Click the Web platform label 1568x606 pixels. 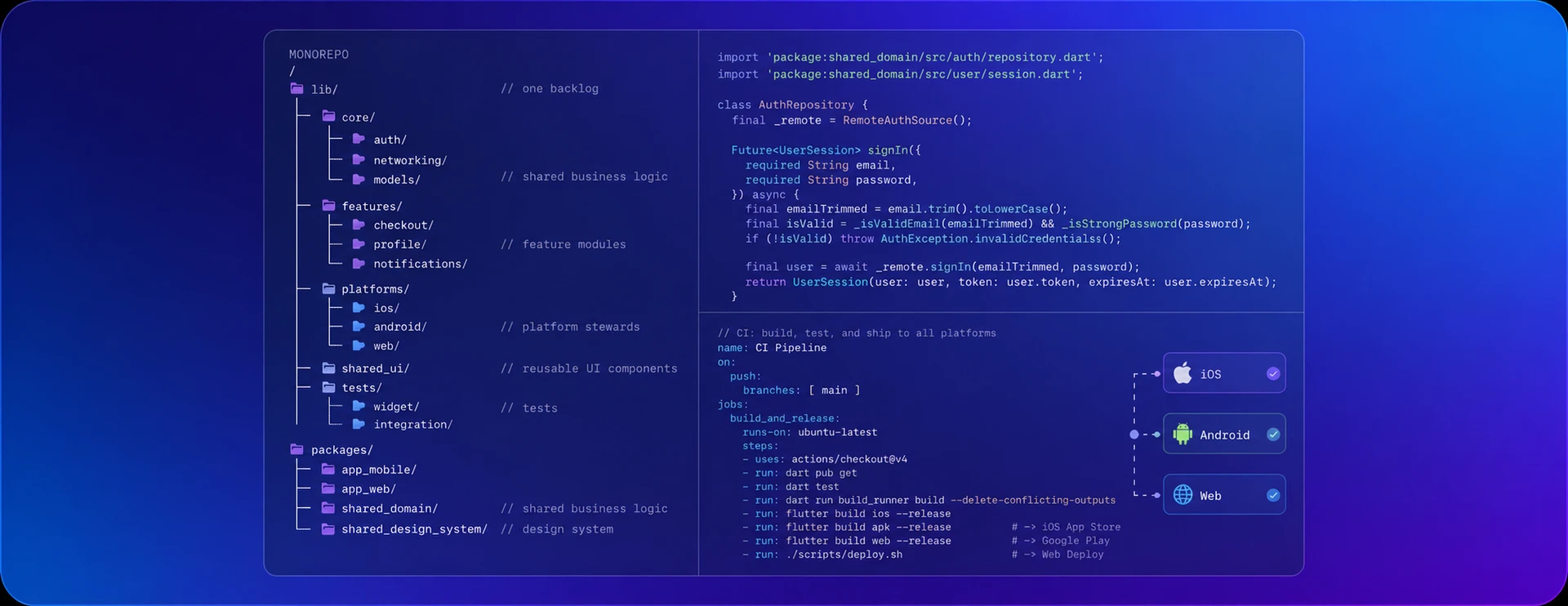(1210, 496)
